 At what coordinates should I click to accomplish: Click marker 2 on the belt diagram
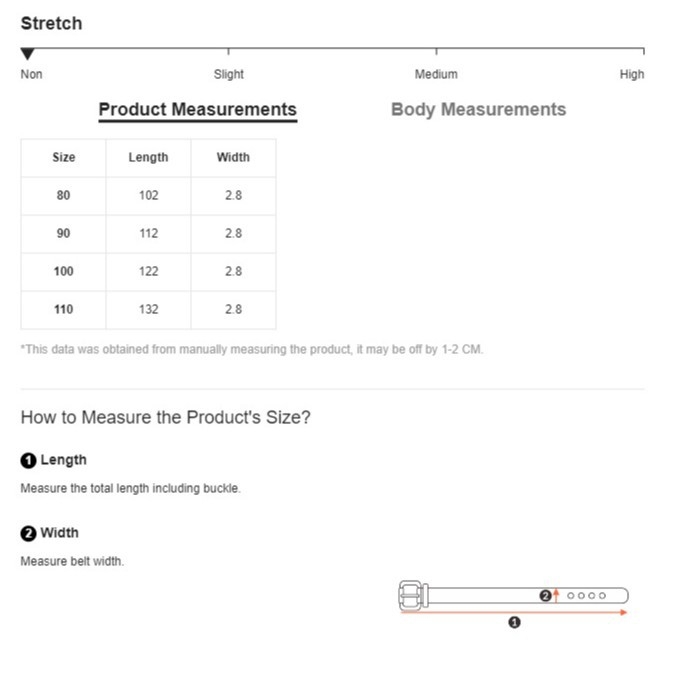[545, 596]
